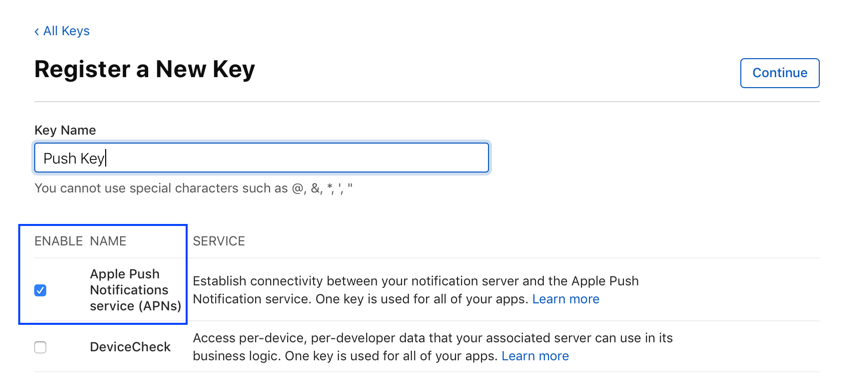The width and height of the screenshot is (847, 379).
Task: Click the special characters hint text
Action: point(193,188)
